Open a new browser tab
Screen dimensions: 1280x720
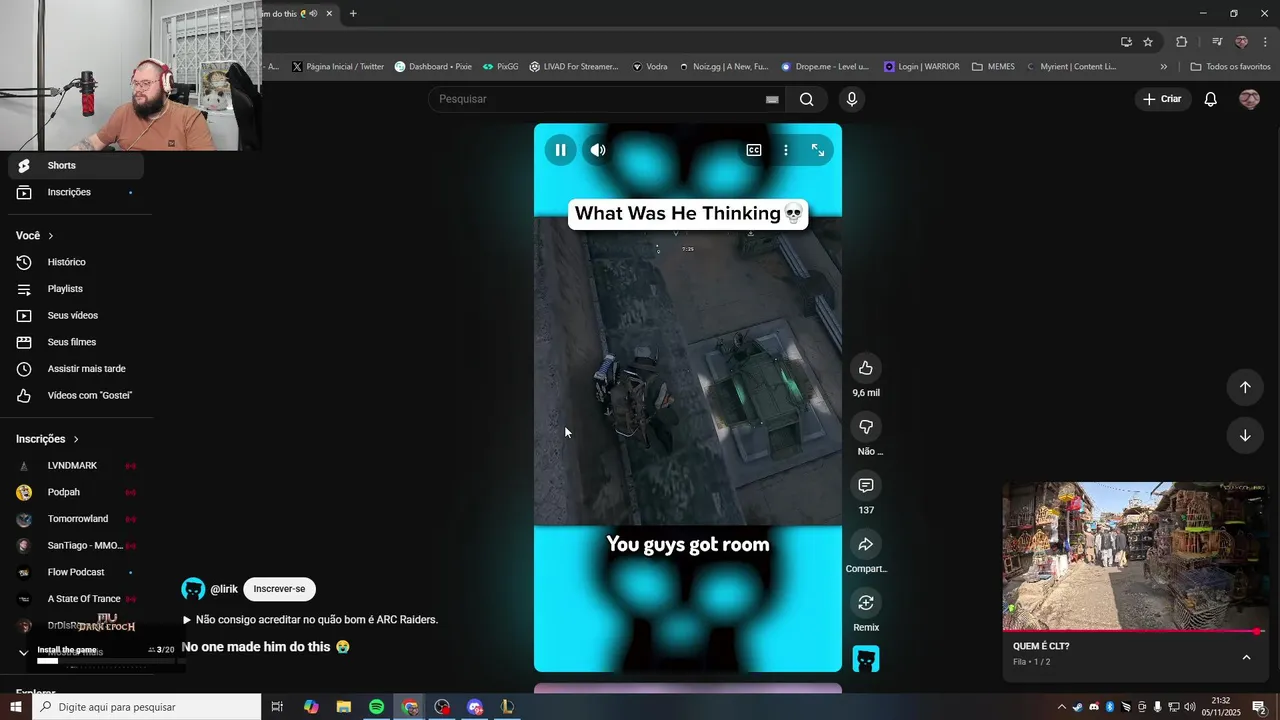coord(353,13)
